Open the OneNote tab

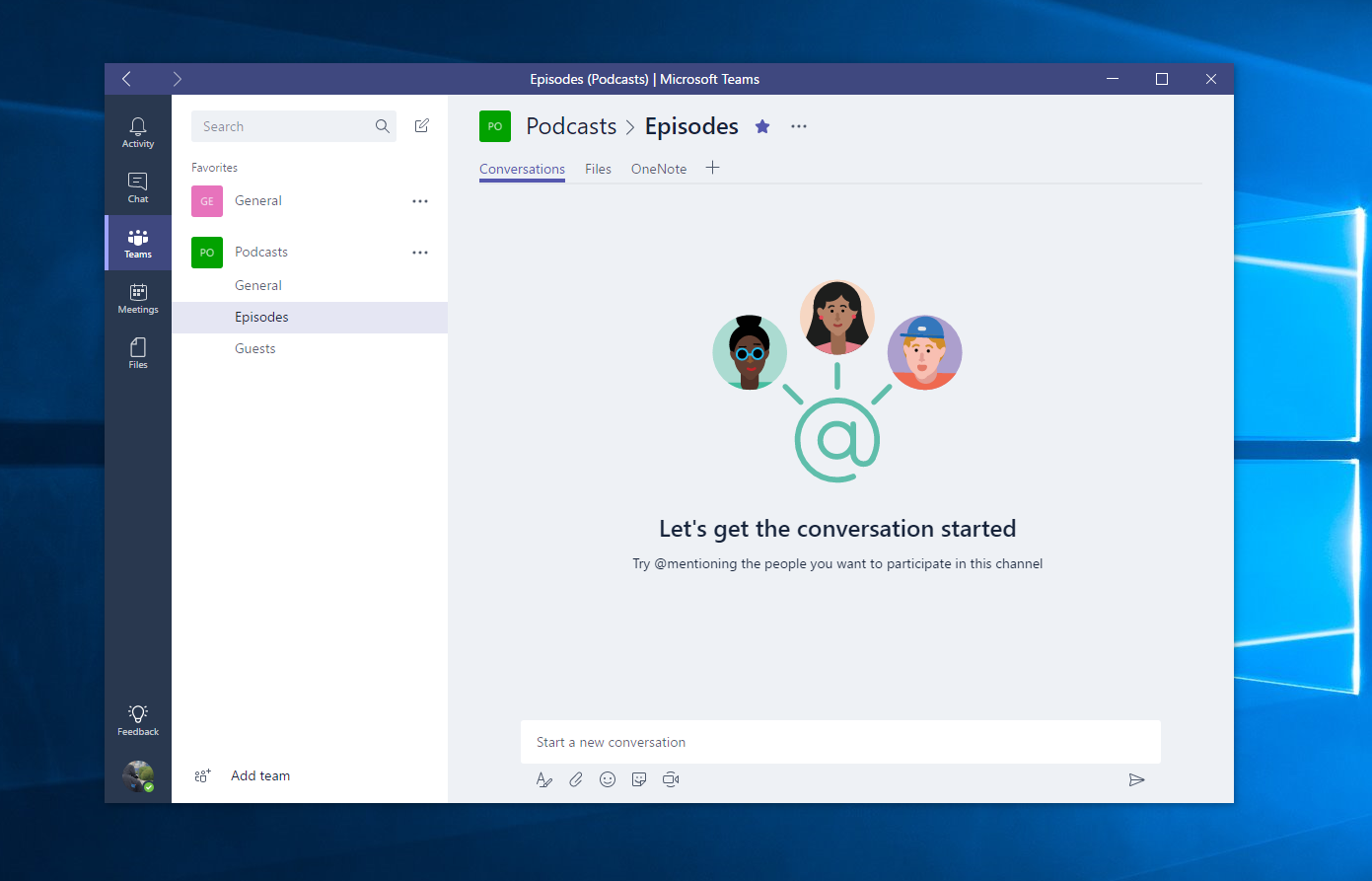click(658, 169)
